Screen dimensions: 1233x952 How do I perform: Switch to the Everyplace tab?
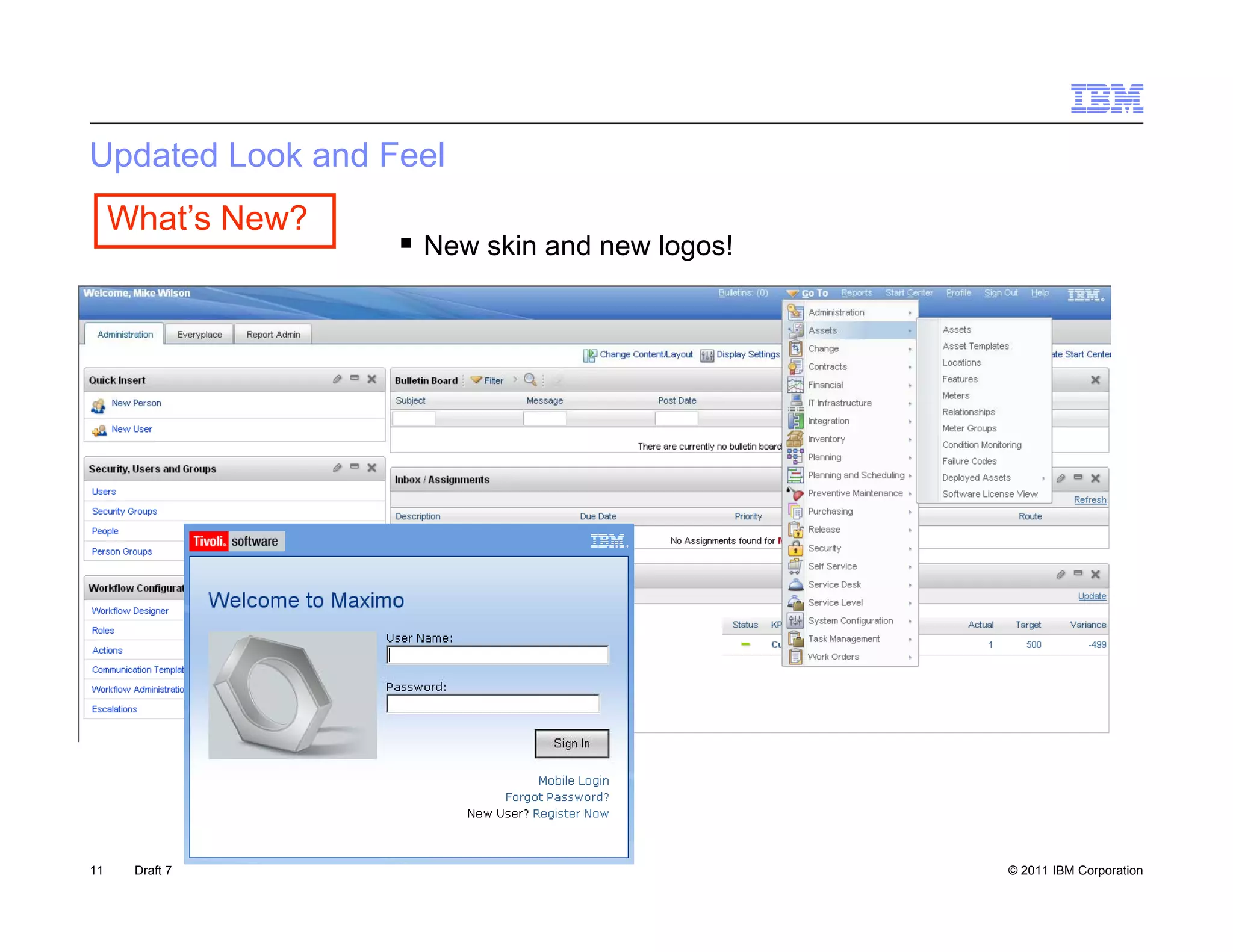click(x=199, y=335)
